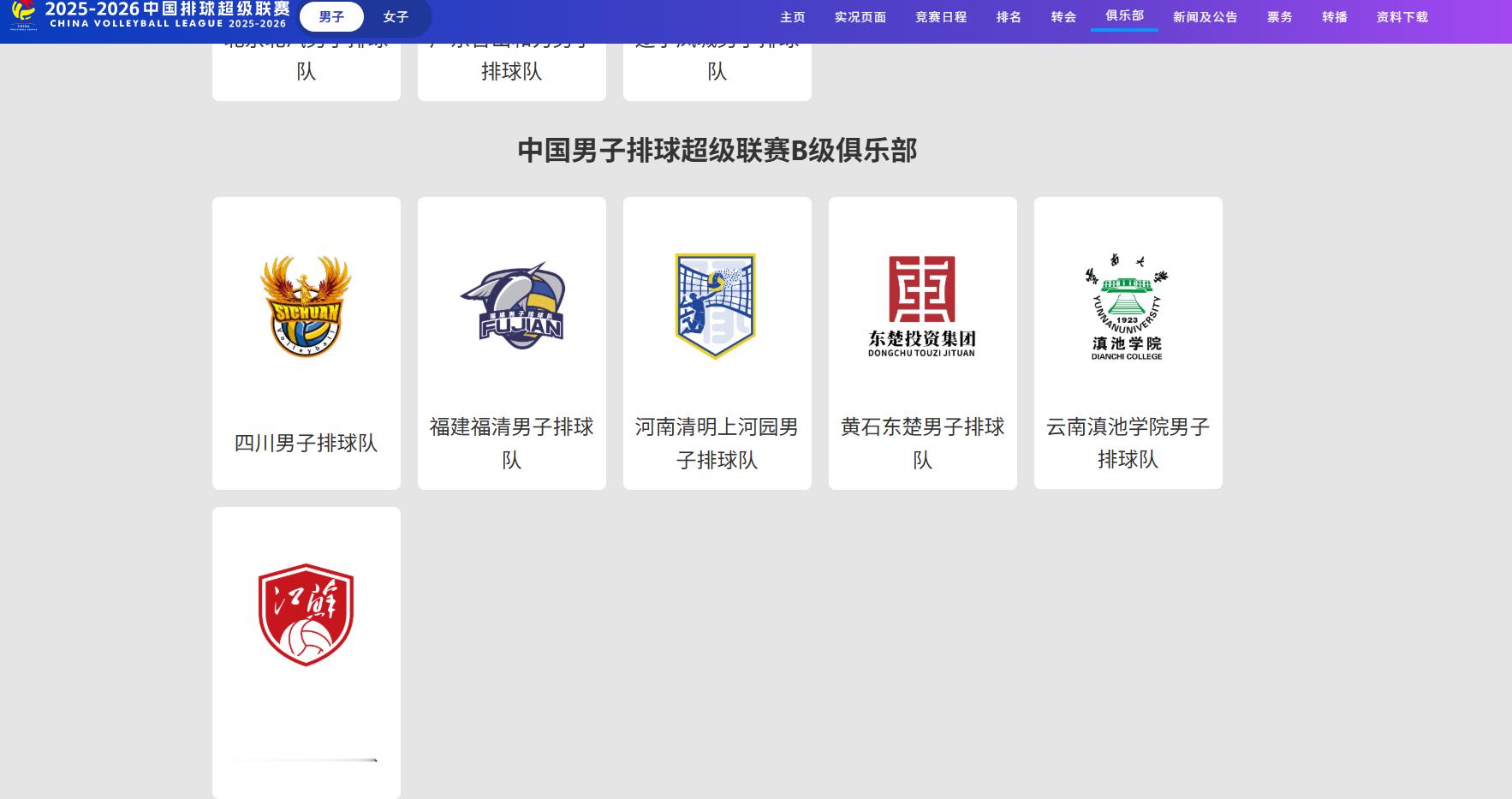This screenshot has height=799, width=1512.
Task: Open the 转播 menu item
Action: click(x=1334, y=17)
